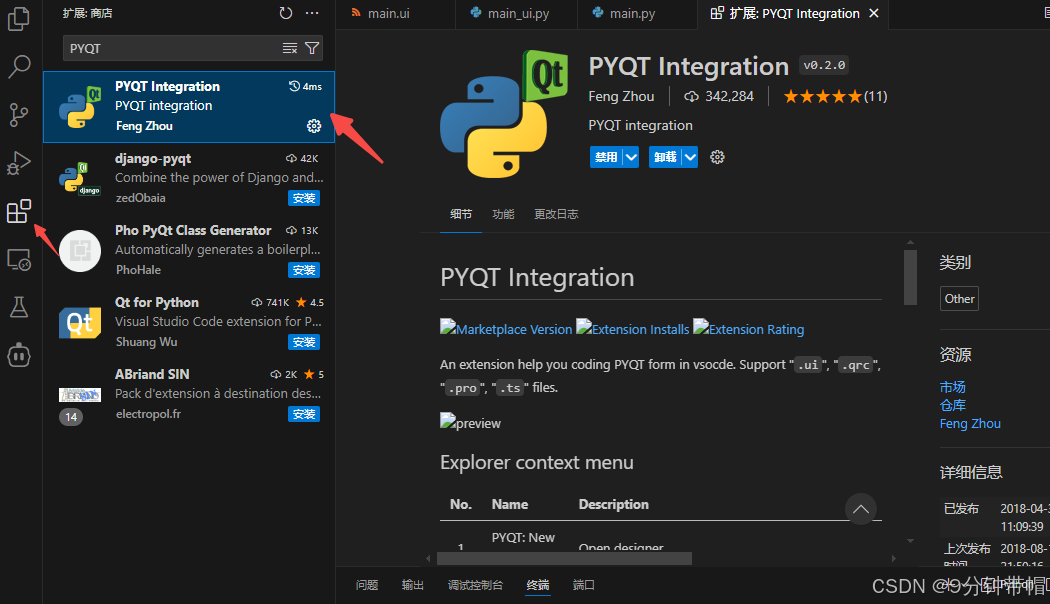Image resolution: width=1050 pixels, height=604 pixels.
Task: Open the 调试控制台 debug console tab
Action: [475, 585]
